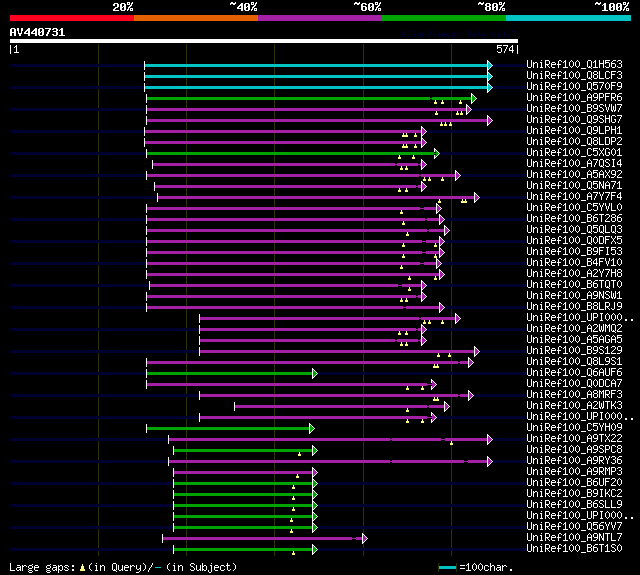Click the cyan 100char scale bar
The height and width of the screenshot is (575, 640).
click(x=447, y=567)
